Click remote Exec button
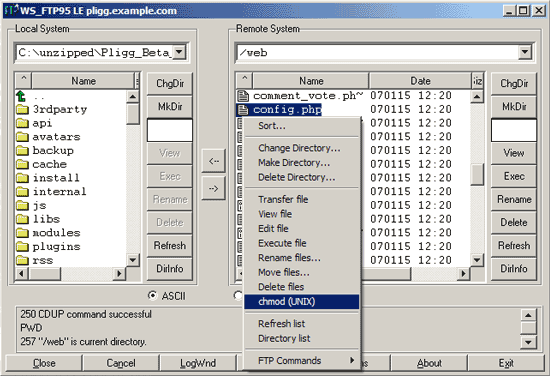The width and height of the screenshot is (550, 376). [x=514, y=176]
